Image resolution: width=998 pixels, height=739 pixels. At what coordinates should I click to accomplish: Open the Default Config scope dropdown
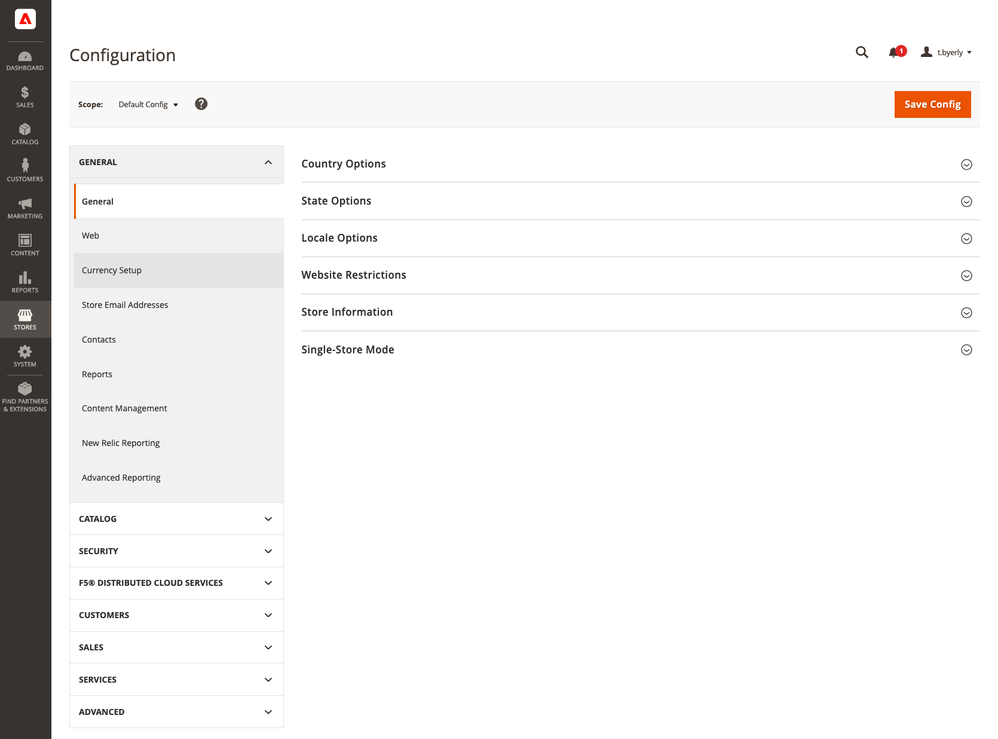pos(148,104)
